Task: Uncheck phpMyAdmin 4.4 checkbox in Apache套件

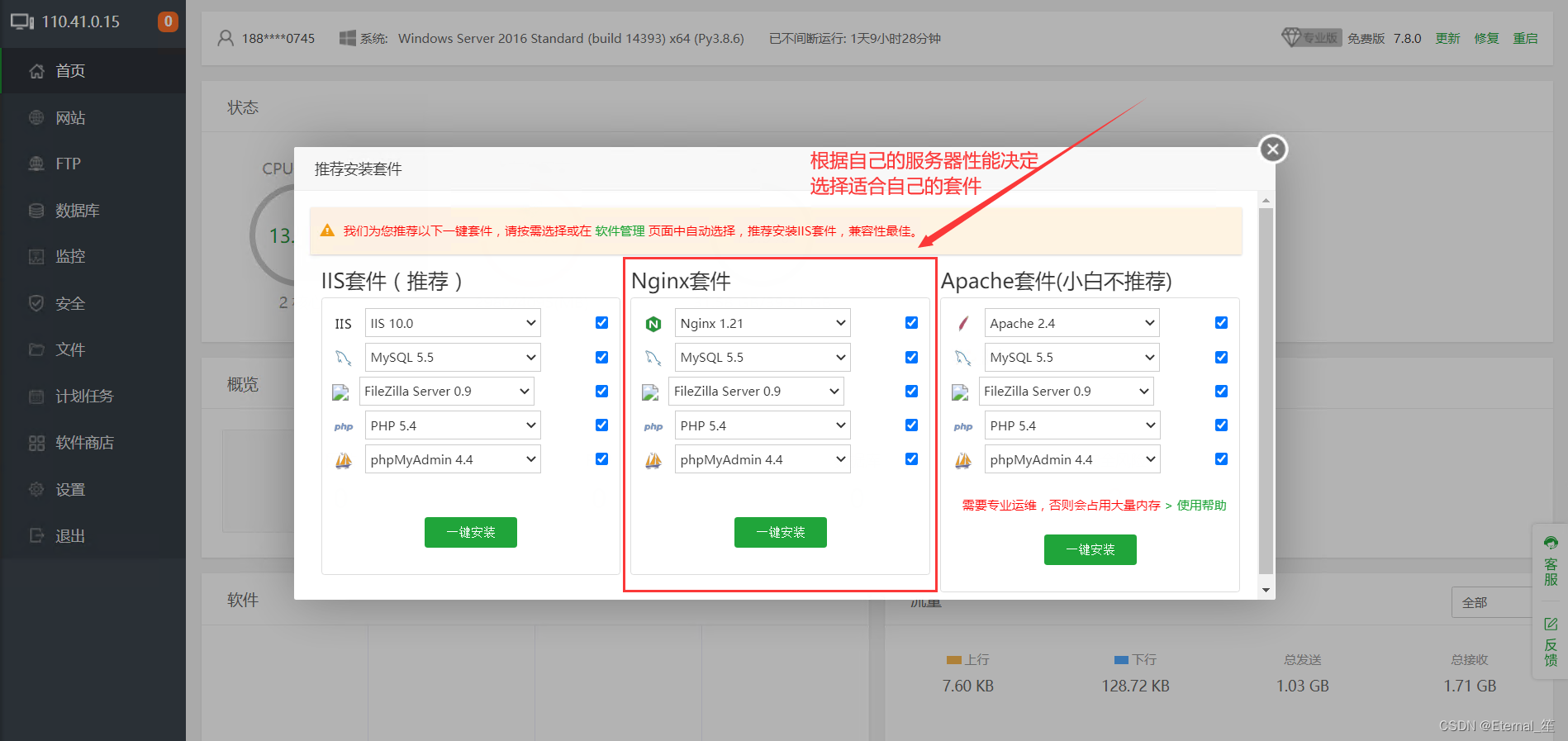Action: [1222, 458]
